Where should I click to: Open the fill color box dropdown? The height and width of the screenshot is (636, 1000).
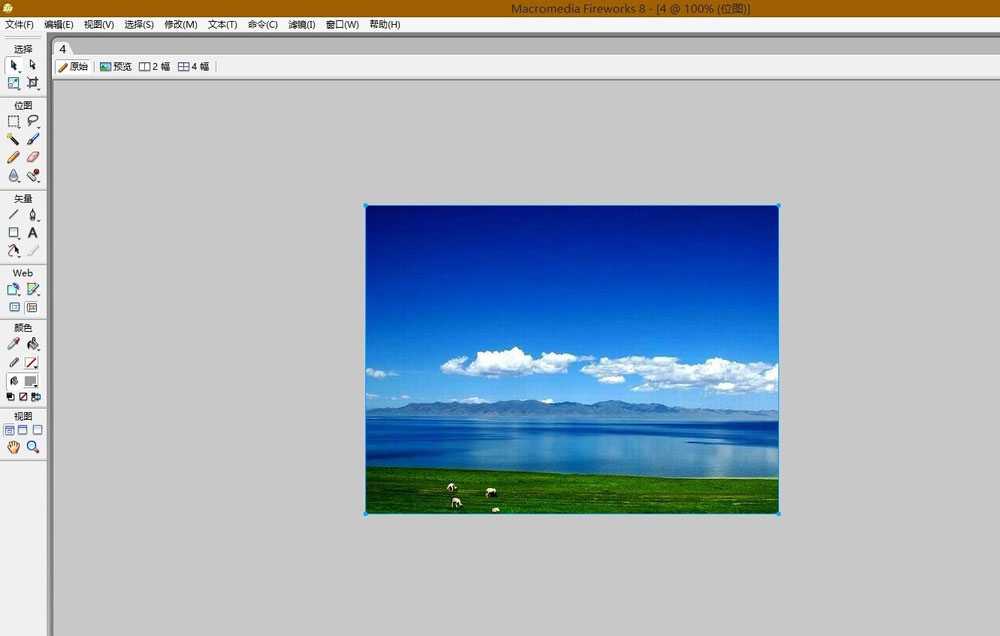(x=31, y=381)
